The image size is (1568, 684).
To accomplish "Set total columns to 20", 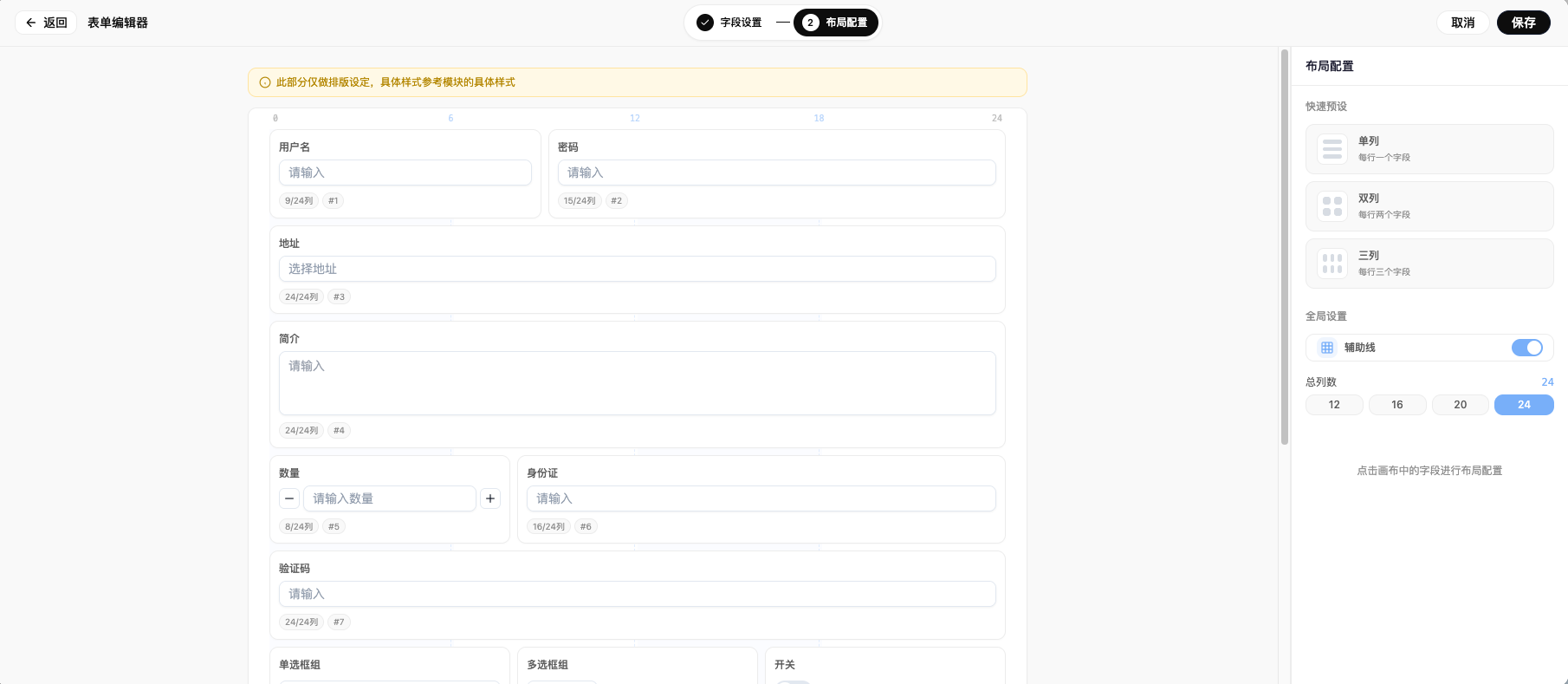I will pyautogui.click(x=1461, y=405).
